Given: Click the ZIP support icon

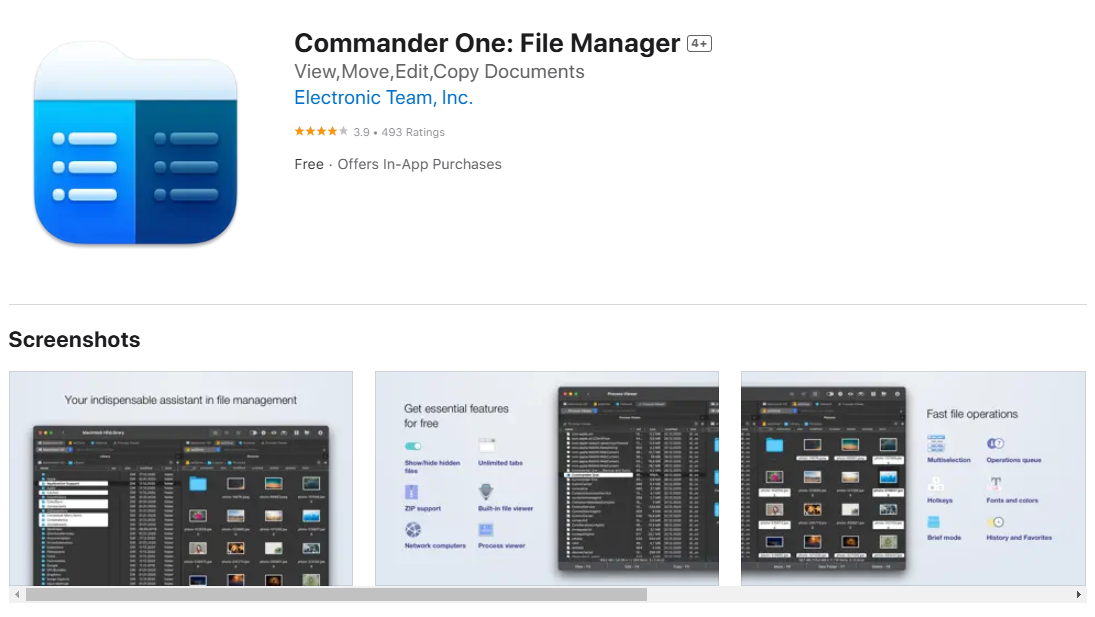Looking at the screenshot, I should click(x=411, y=492).
